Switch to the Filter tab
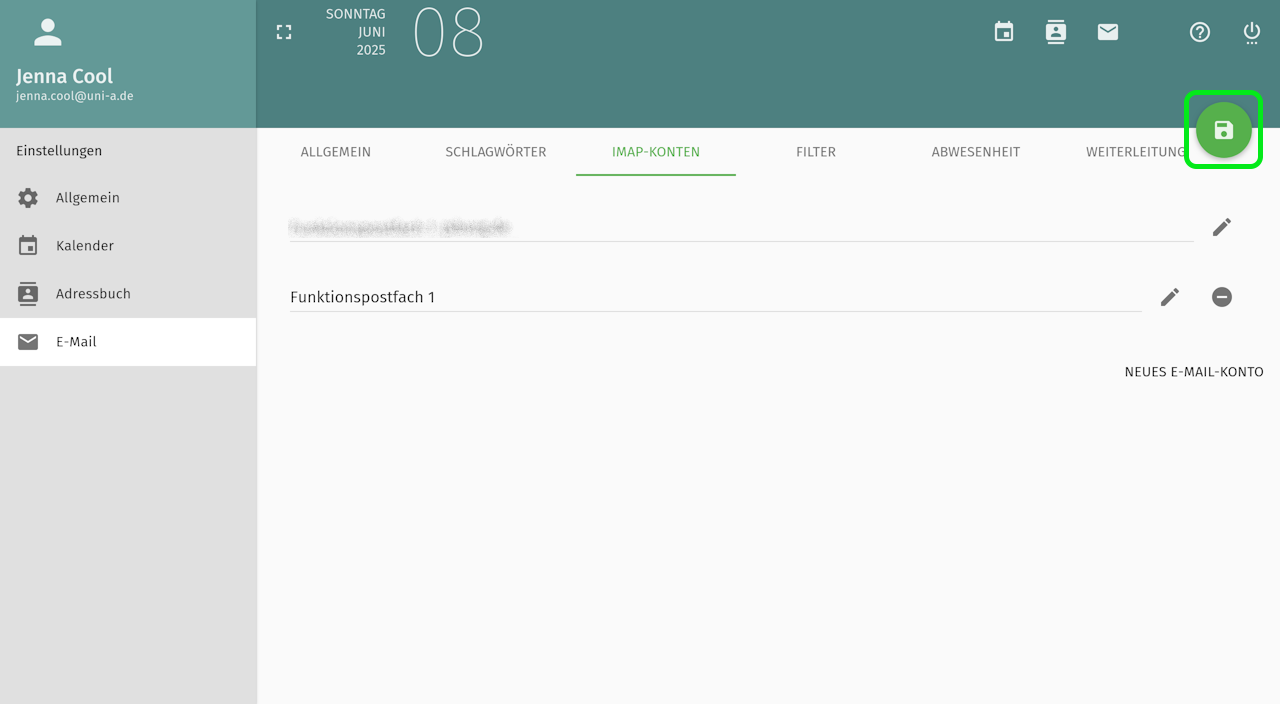1280x704 pixels. 816,152
